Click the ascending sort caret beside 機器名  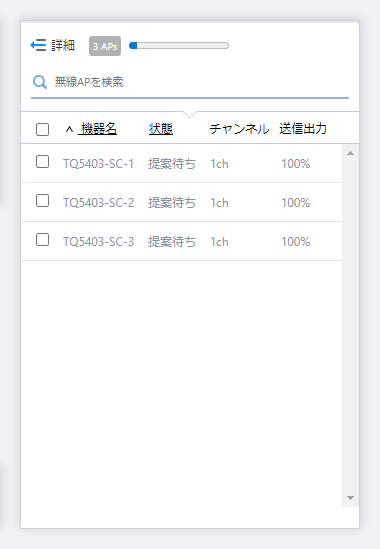click(x=69, y=129)
